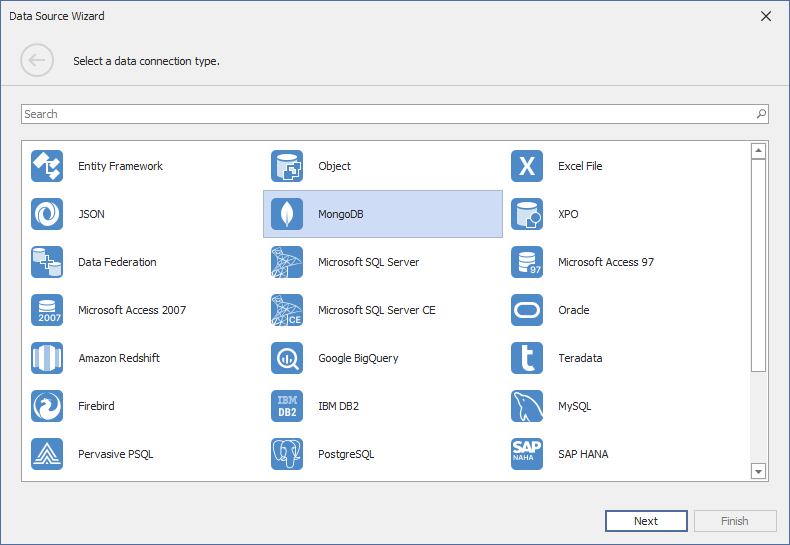Select the JSON connection icon

pyautogui.click(x=47, y=214)
